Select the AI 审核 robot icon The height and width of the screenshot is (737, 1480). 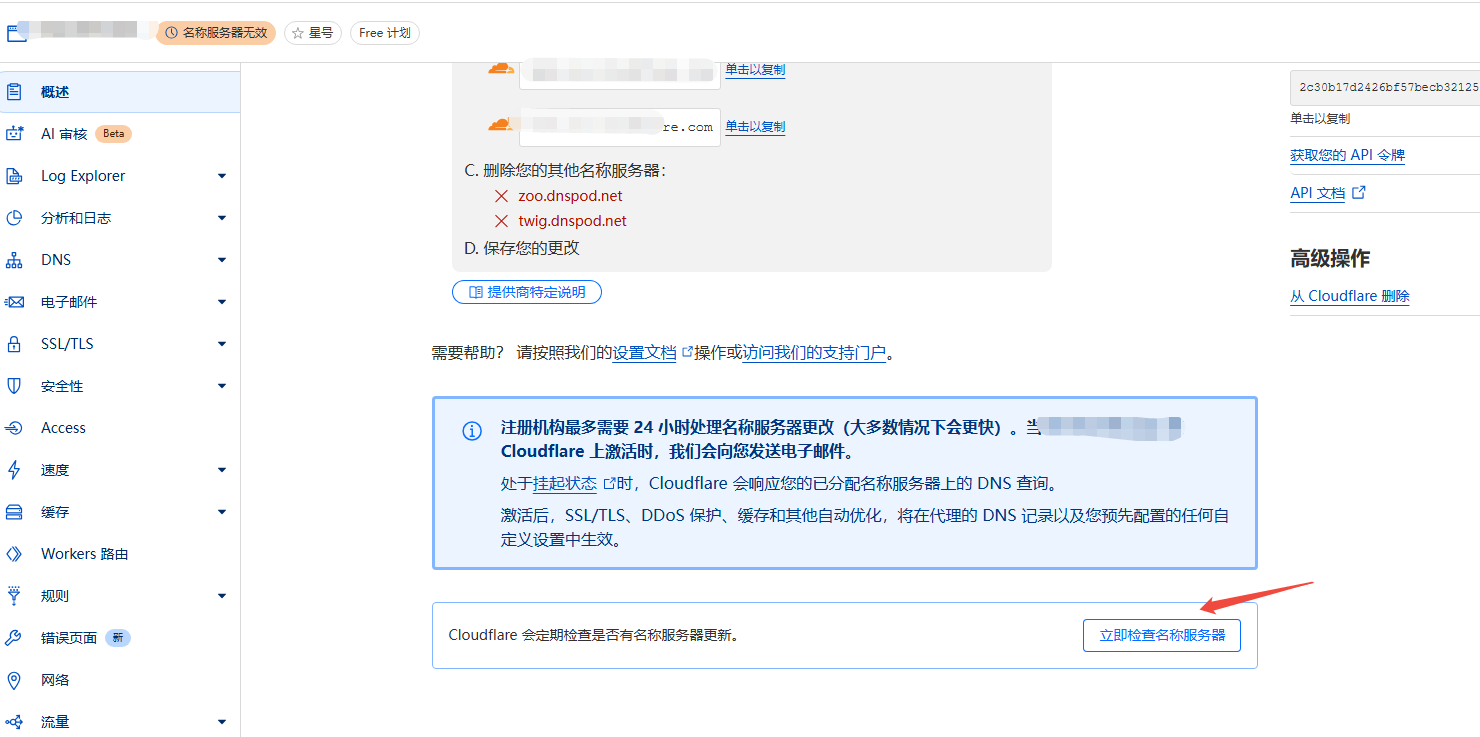(x=14, y=134)
